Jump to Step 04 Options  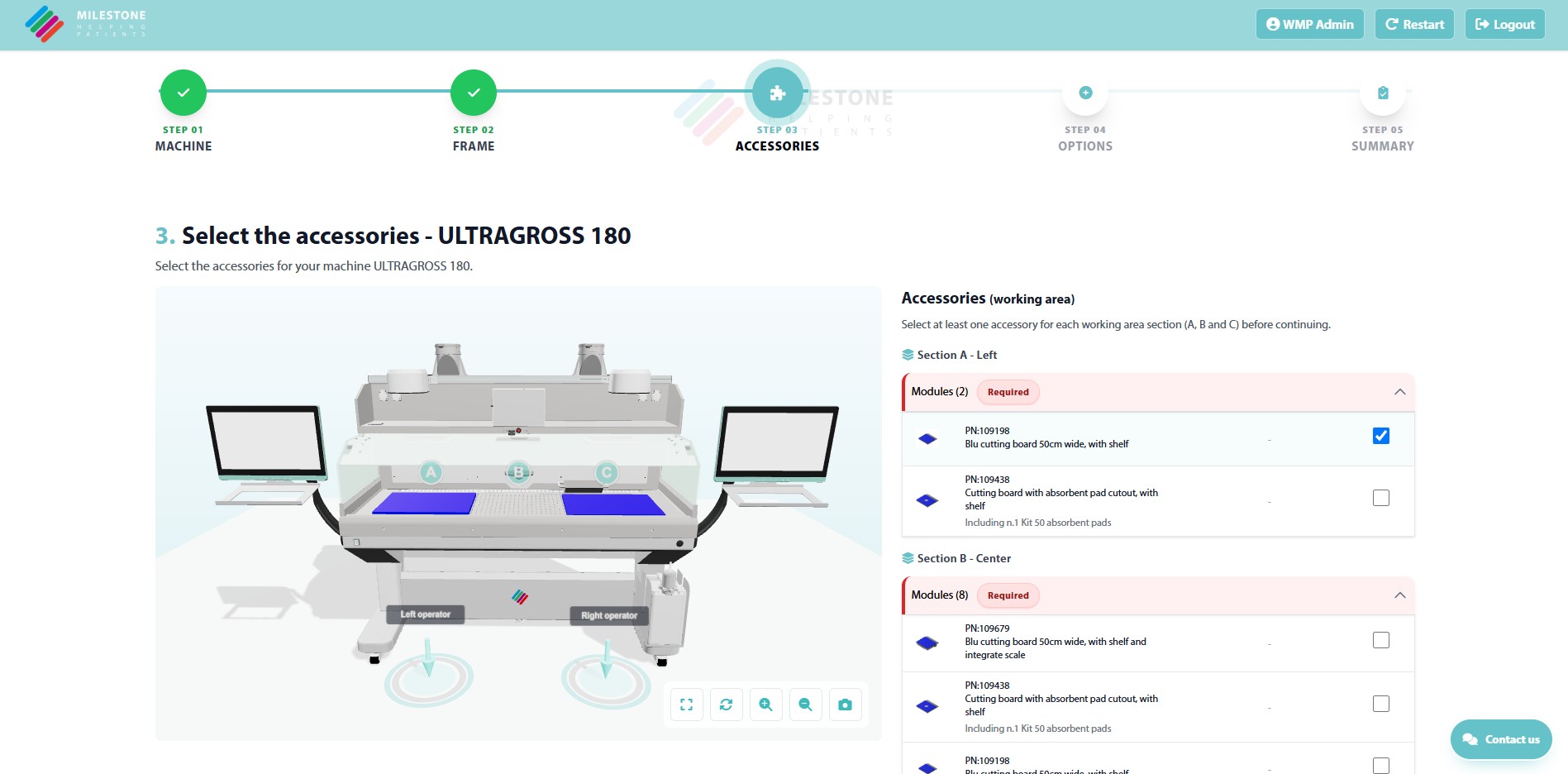click(1085, 93)
